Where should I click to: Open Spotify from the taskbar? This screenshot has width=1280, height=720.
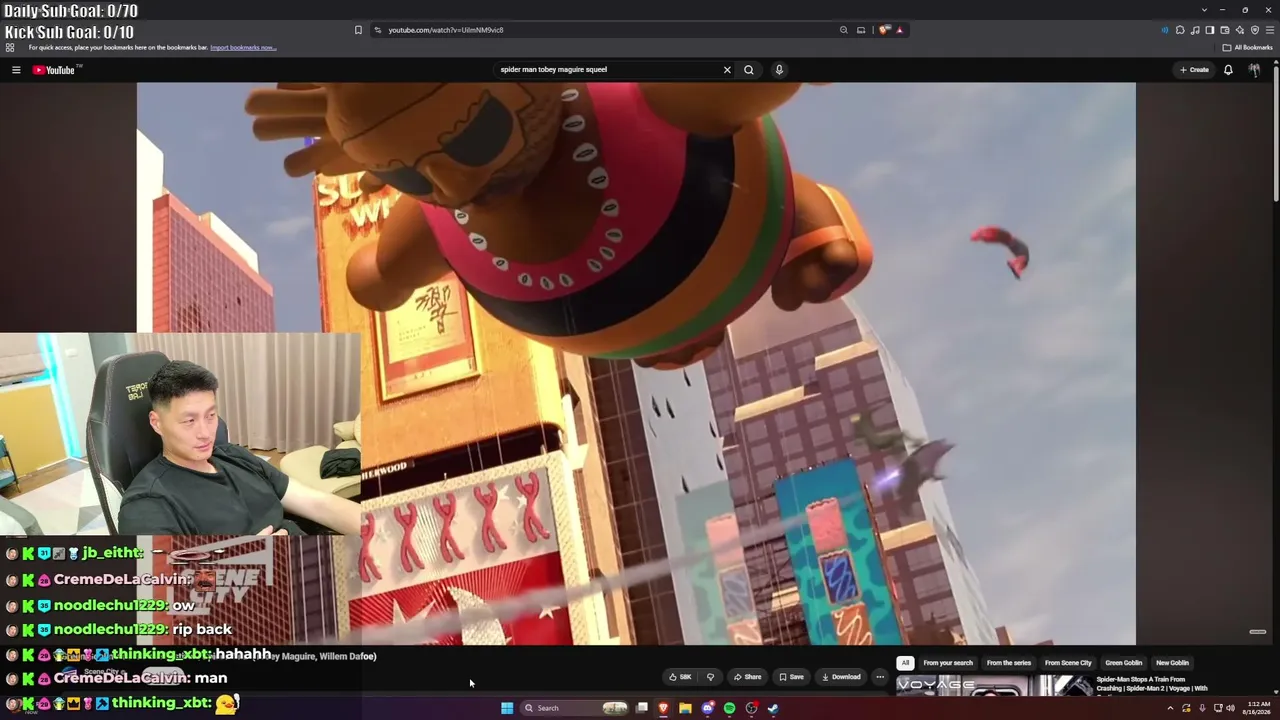729,708
